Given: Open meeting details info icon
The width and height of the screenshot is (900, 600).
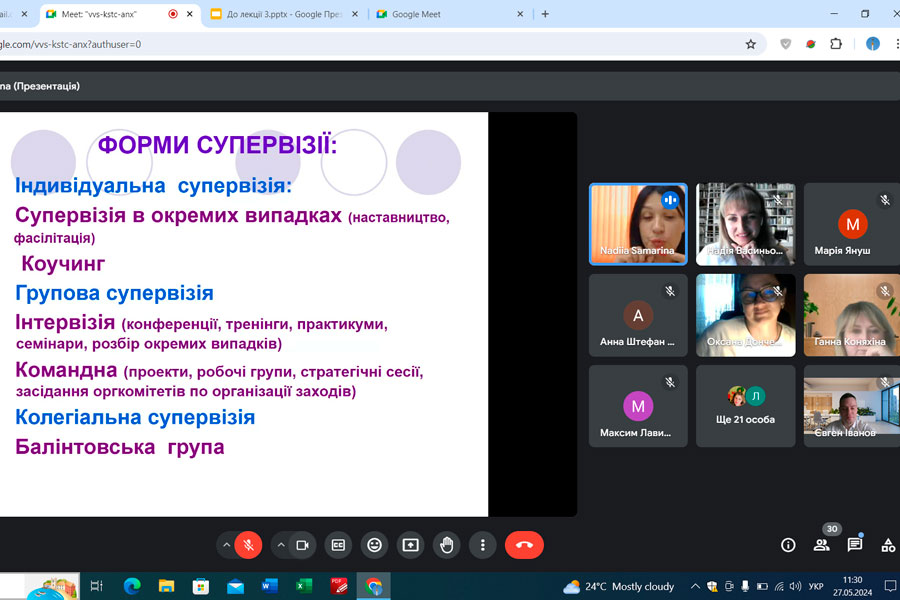Looking at the screenshot, I should coord(788,545).
